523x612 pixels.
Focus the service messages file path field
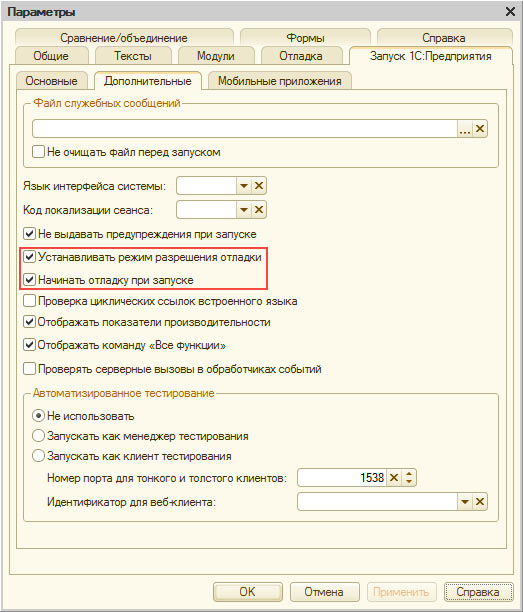(245, 128)
